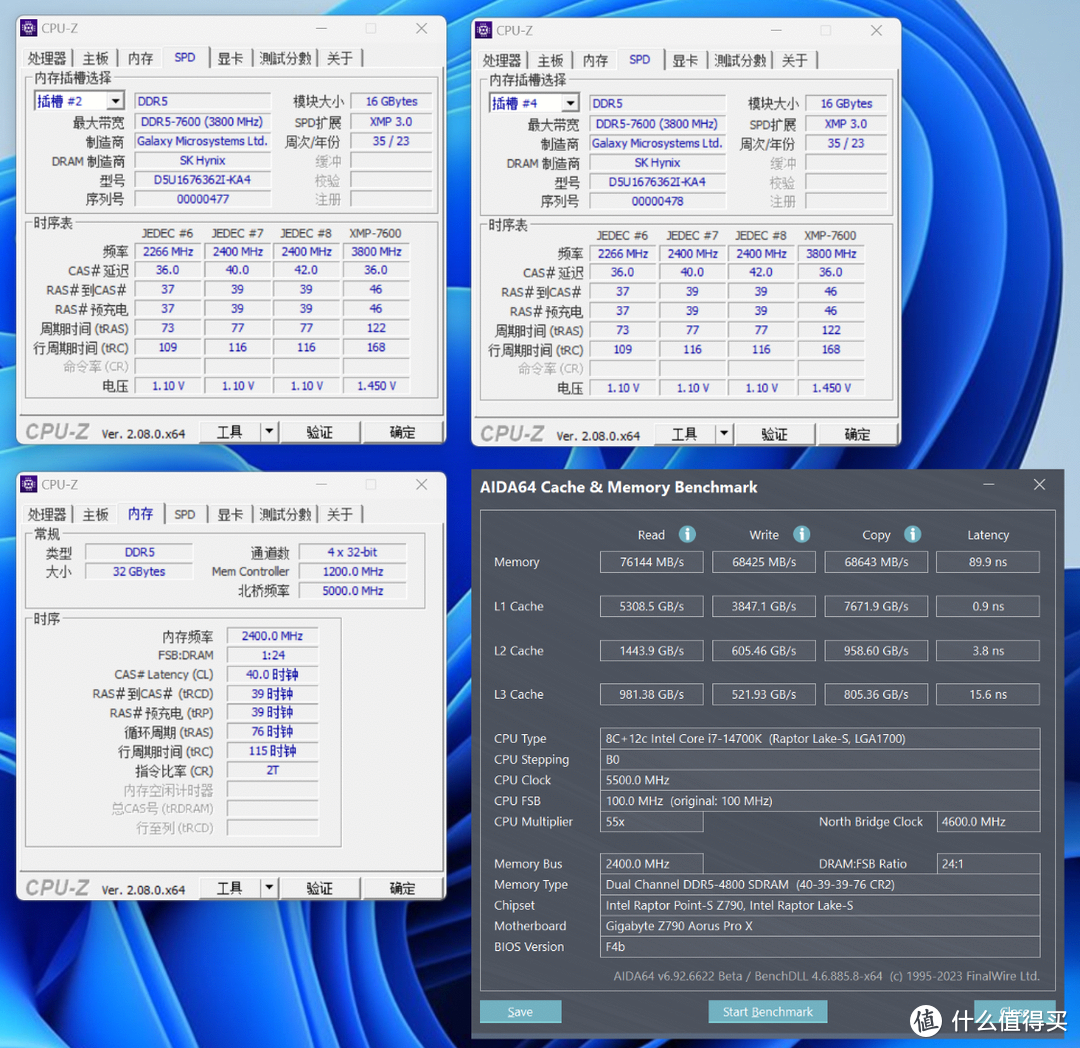
Task: Click serial number 00000478 in slot #4 window
Action: click(657, 201)
